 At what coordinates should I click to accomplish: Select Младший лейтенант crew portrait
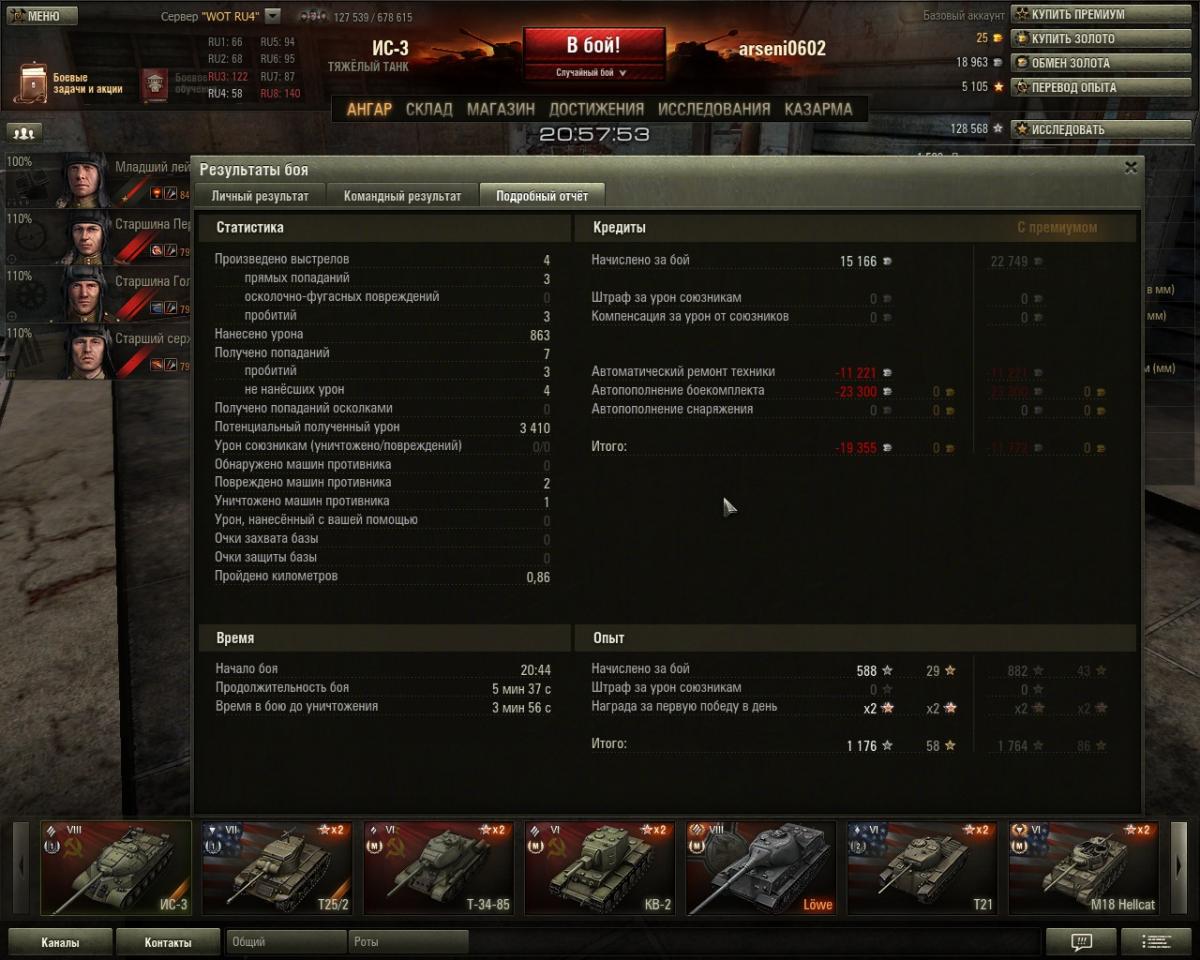click(86, 180)
